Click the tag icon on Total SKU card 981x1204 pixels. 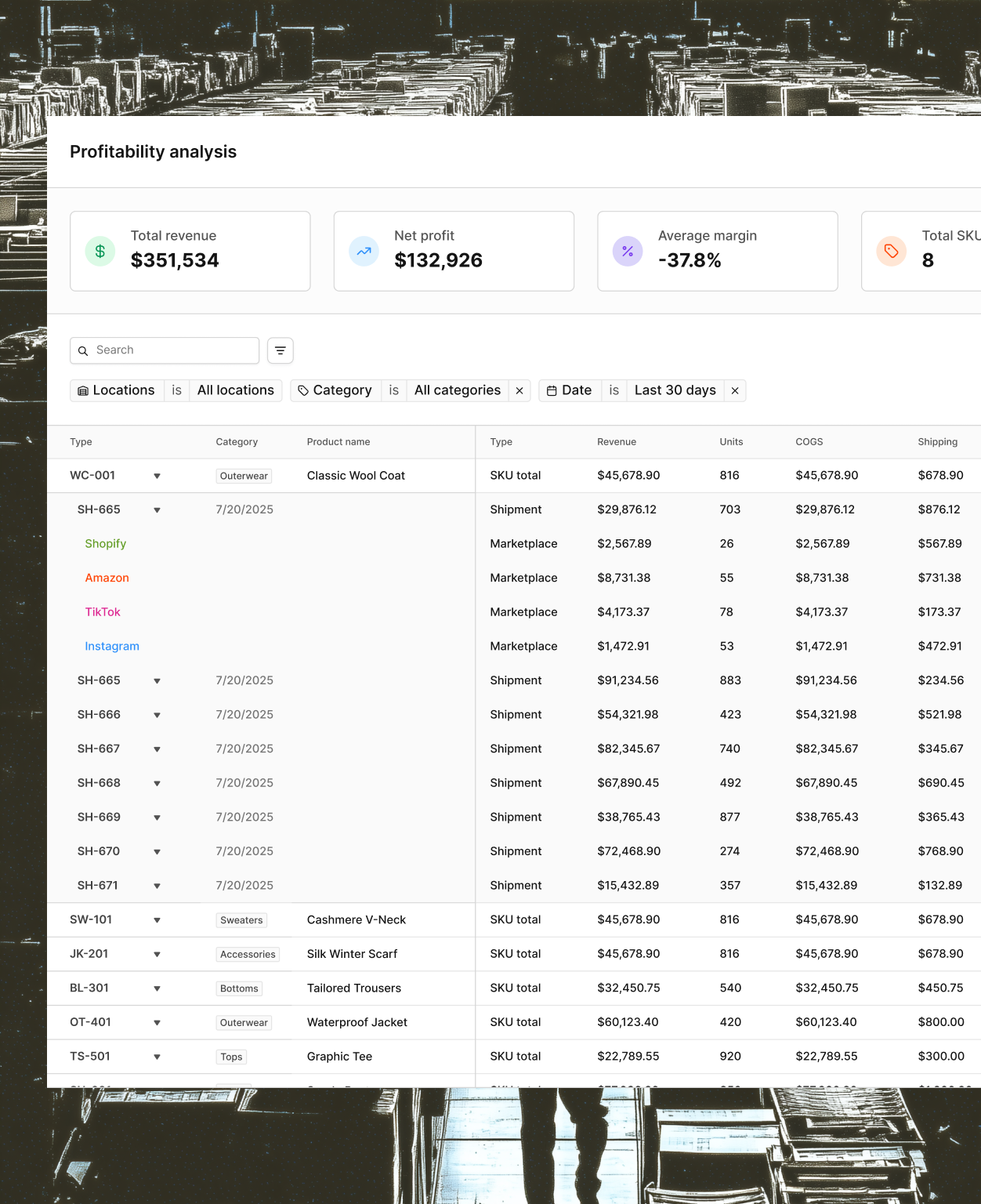[x=892, y=252]
